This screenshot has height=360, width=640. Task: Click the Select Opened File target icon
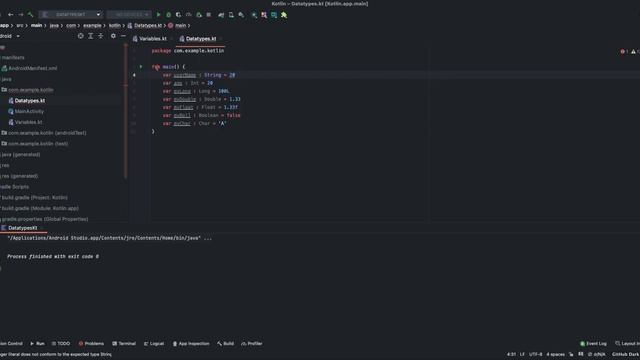point(80,36)
